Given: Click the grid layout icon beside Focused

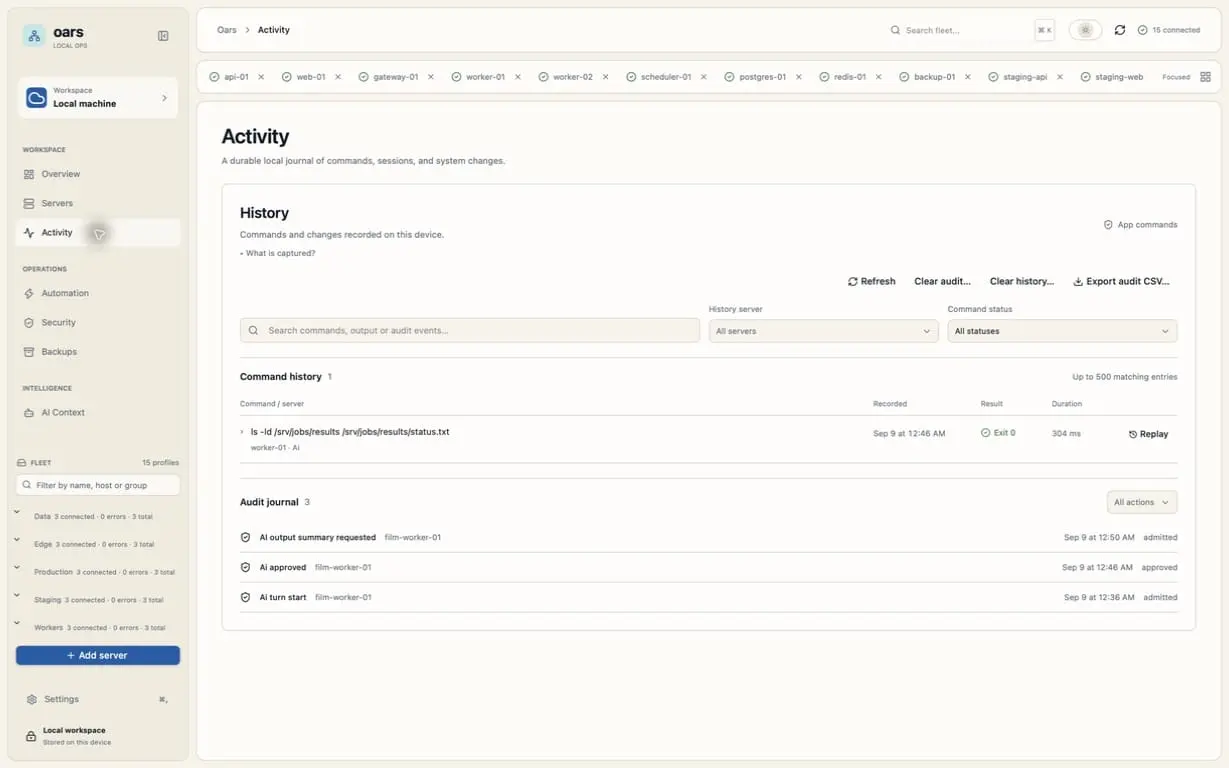Looking at the screenshot, I should click(x=1205, y=77).
